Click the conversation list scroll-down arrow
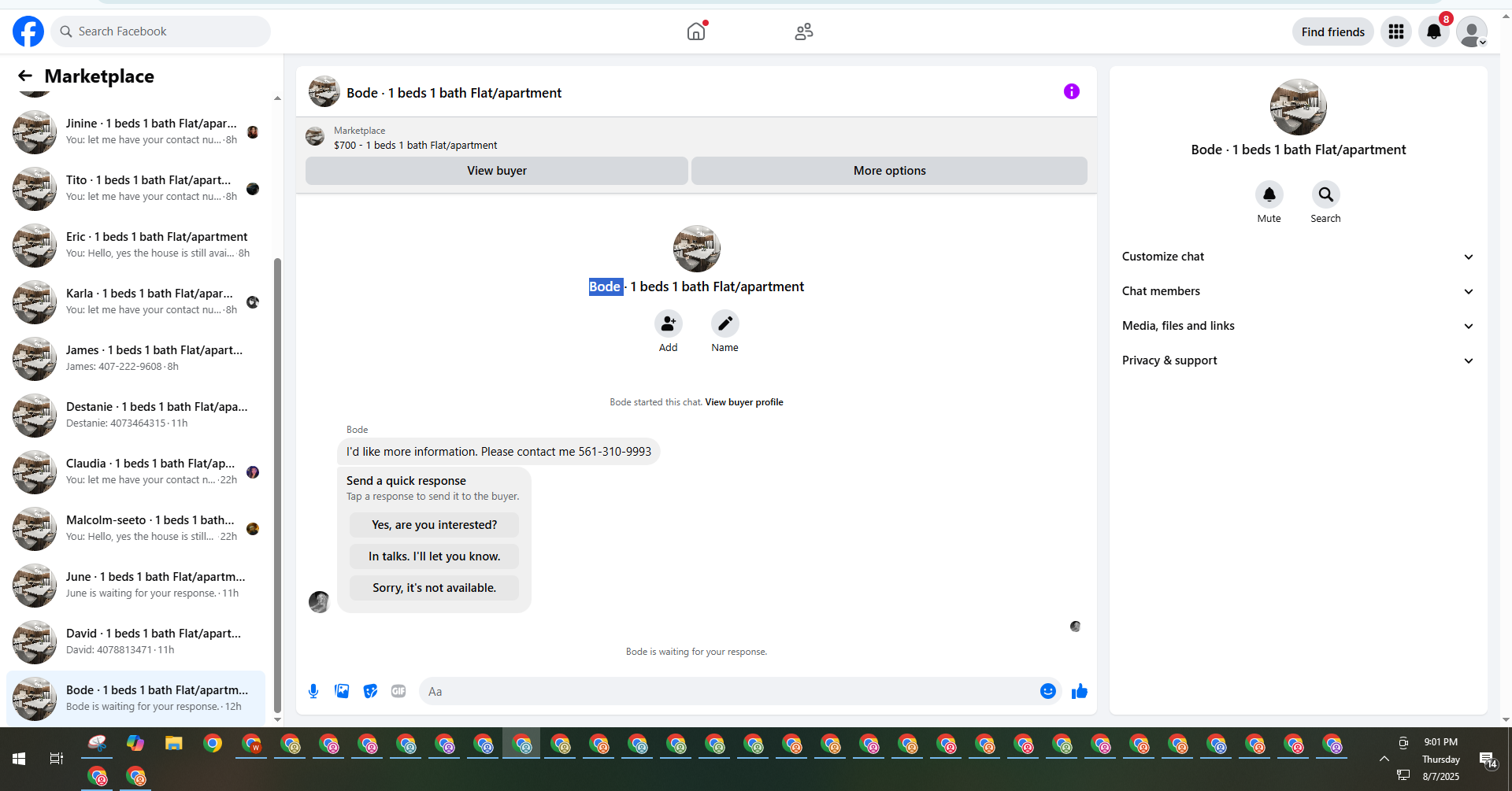 coord(277,719)
